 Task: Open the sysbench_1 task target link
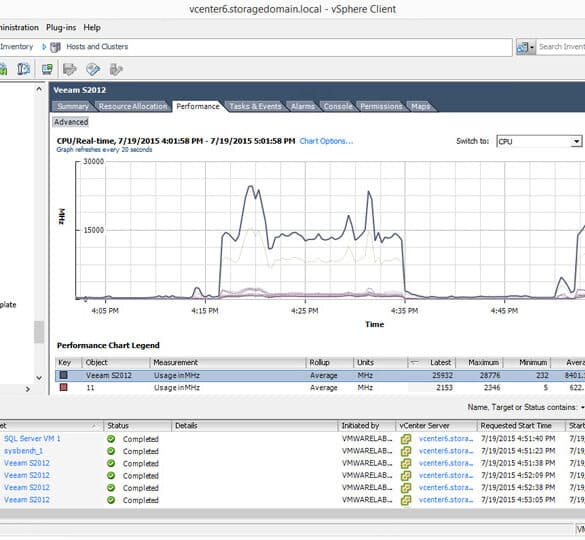(x=23, y=451)
